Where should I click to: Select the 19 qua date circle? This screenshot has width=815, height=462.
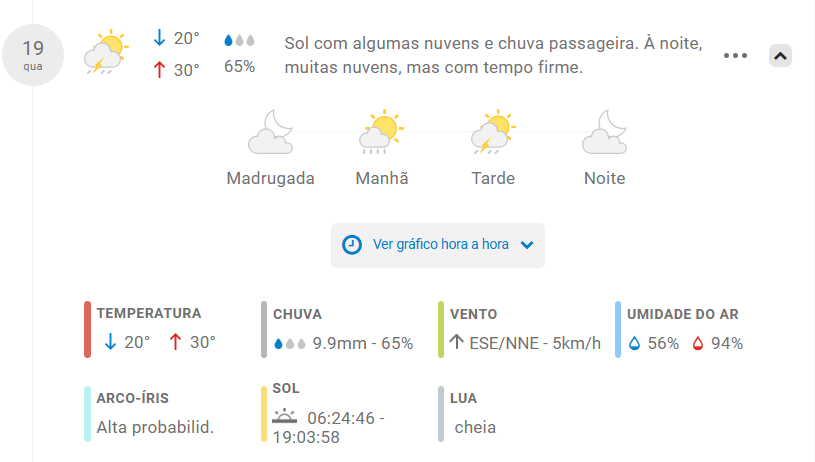coord(33,55)
